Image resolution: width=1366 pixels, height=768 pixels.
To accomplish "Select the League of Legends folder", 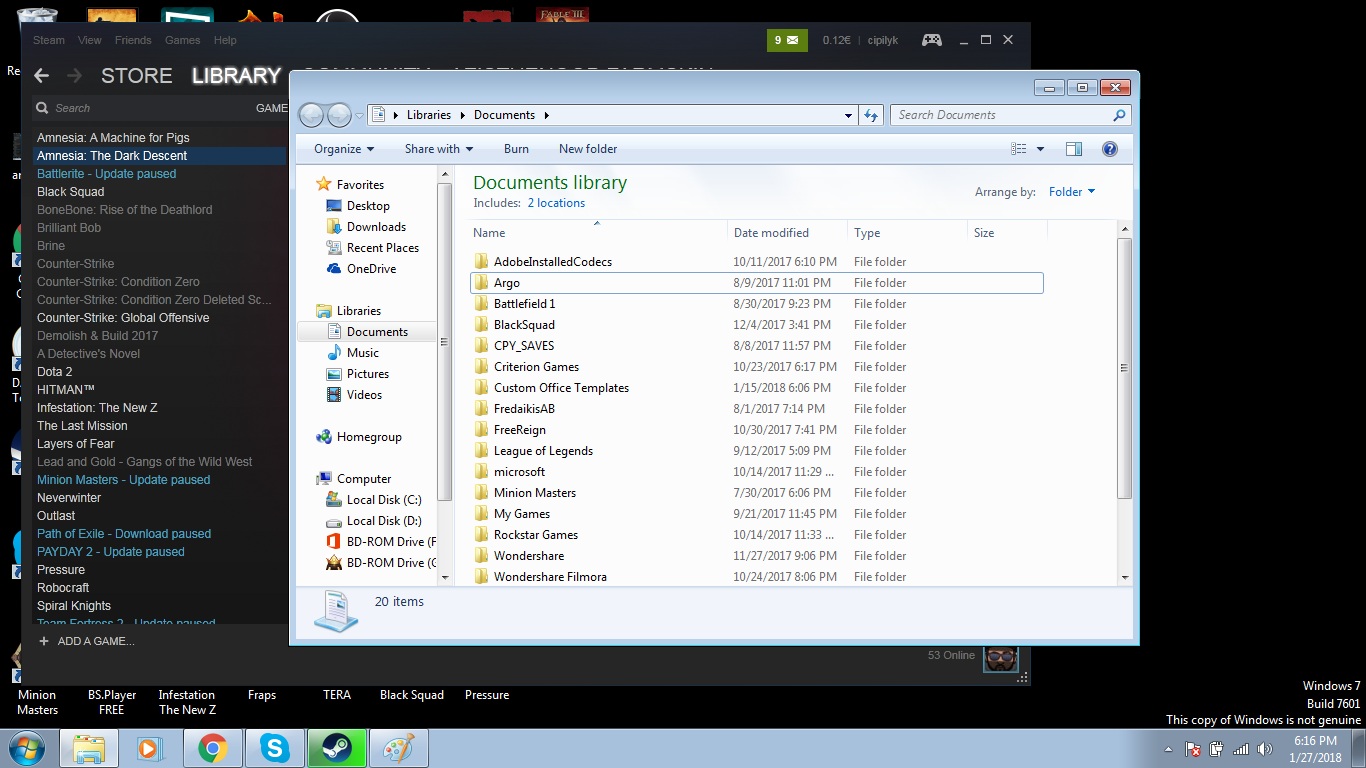I will [x=543, y=451].
